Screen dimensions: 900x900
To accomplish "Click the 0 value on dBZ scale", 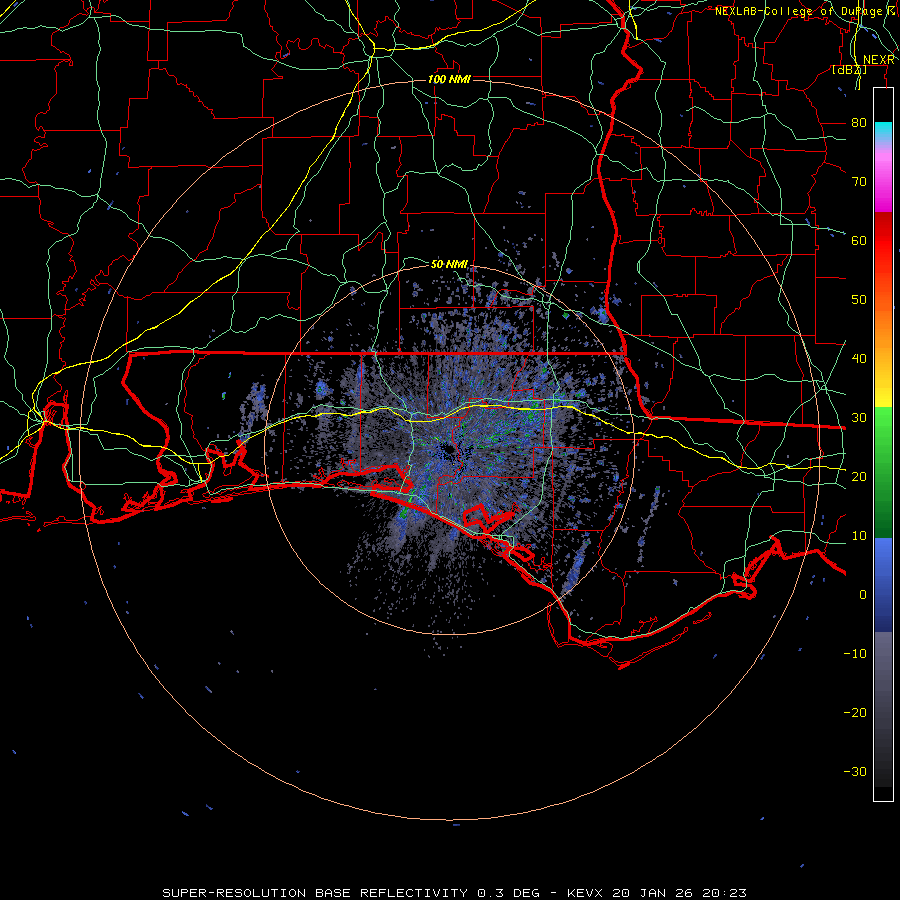I will click(x=863, y=595).
